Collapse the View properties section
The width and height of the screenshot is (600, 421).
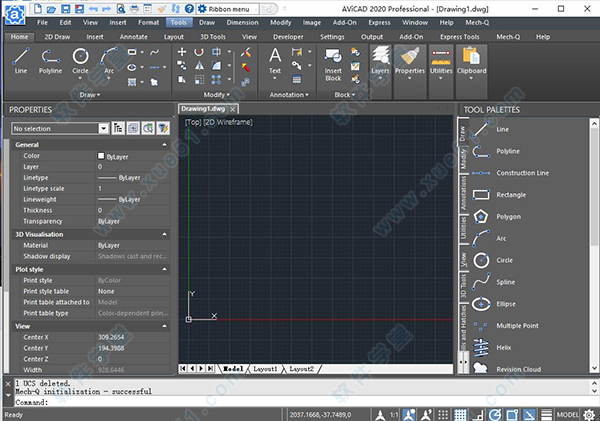click(165, 326)
